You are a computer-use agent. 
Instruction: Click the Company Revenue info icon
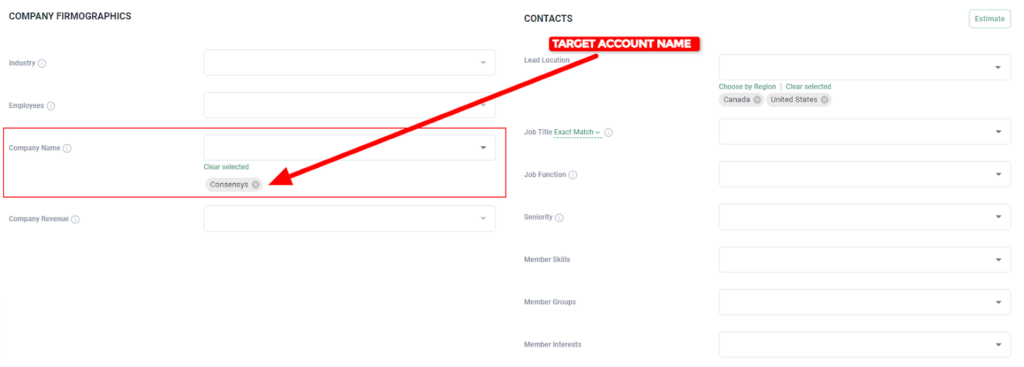coord(75,219)
